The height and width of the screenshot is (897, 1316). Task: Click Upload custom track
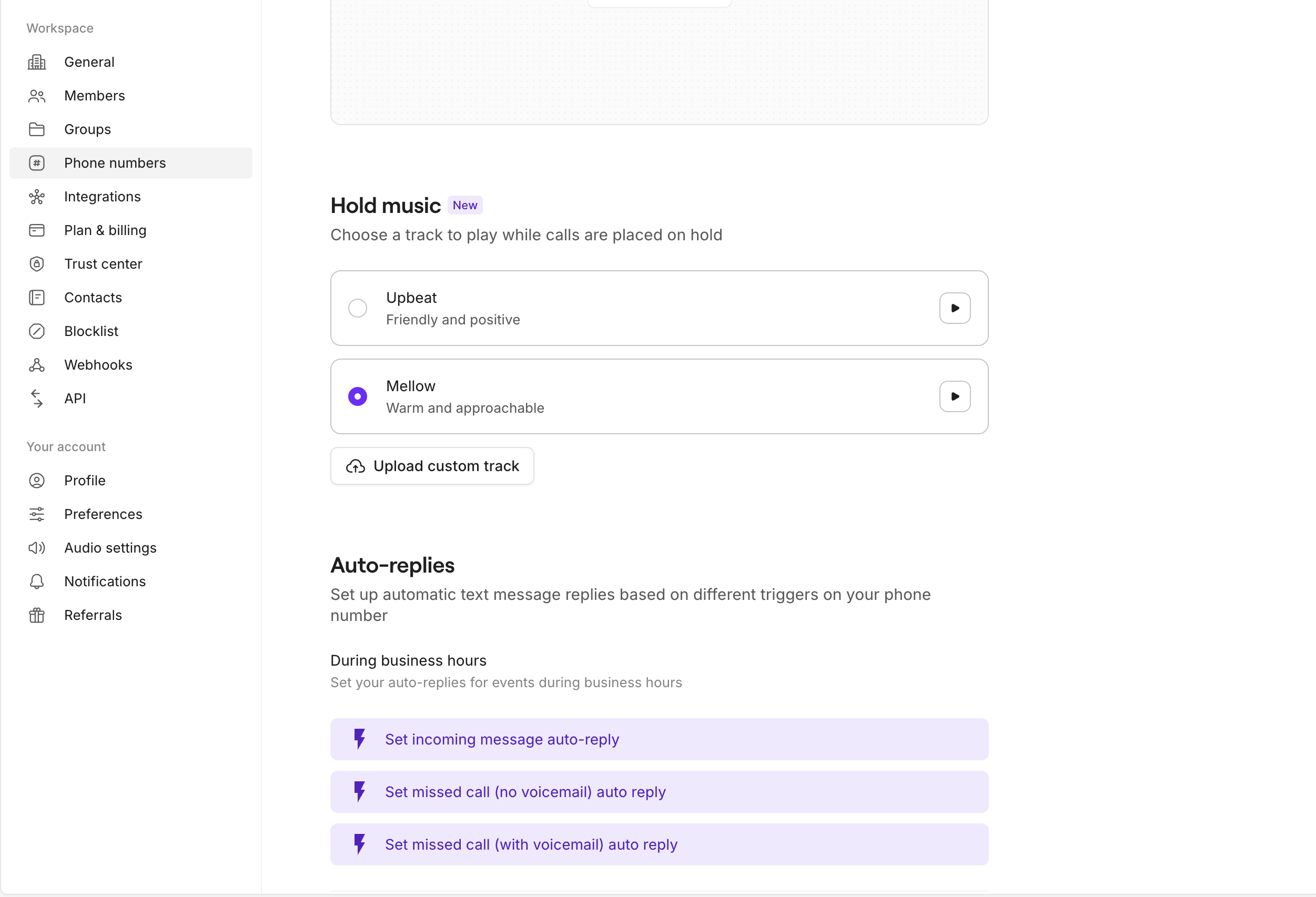[432, 466]
